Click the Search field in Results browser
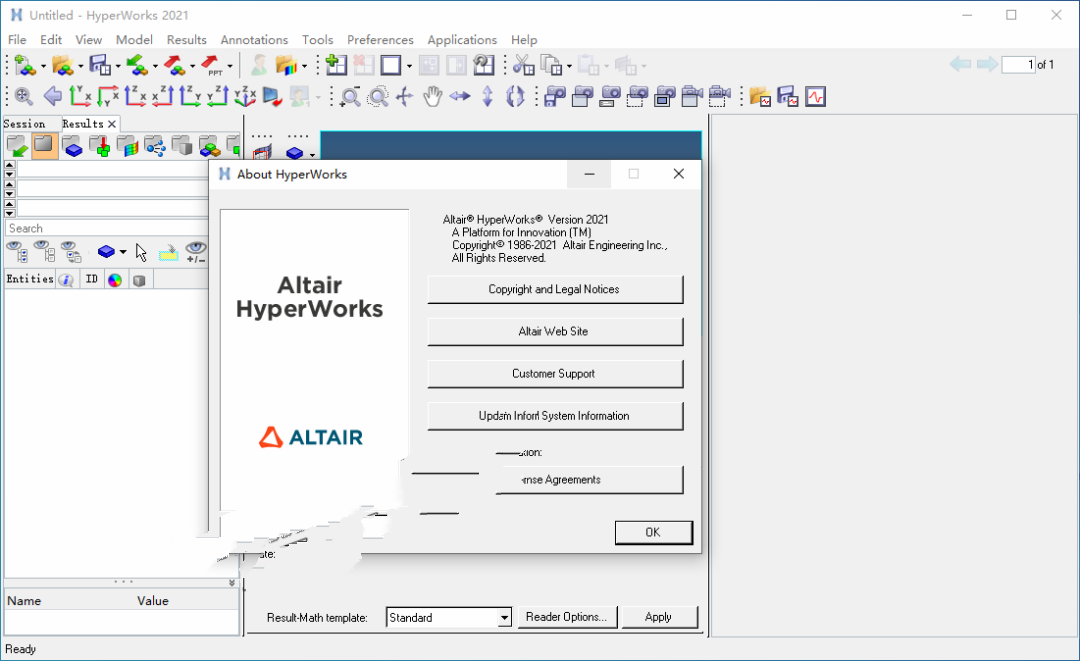Screen dimensions: 1080x661 pos(107,229)
